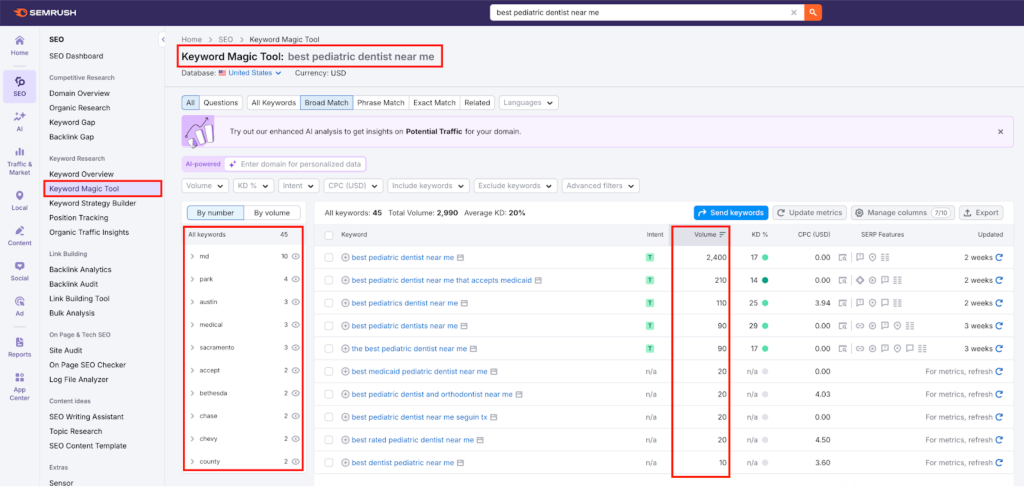The image size is (1024, 487).
Task: Open Manage columns settings
Action: 902,212
